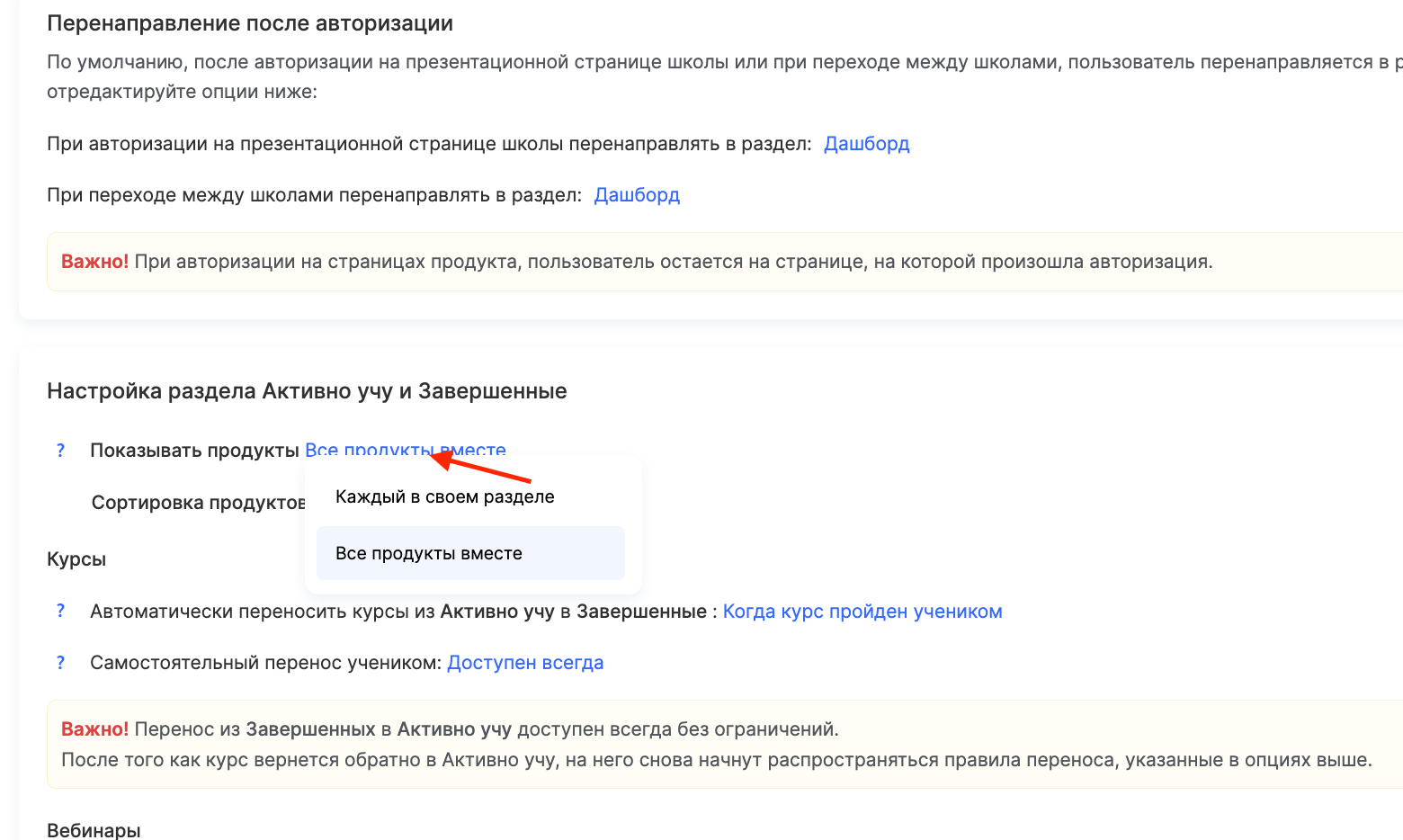Click the Доступен всегда link
The width and height of the screenshot is (1403, 840).
tap(525, 663)
